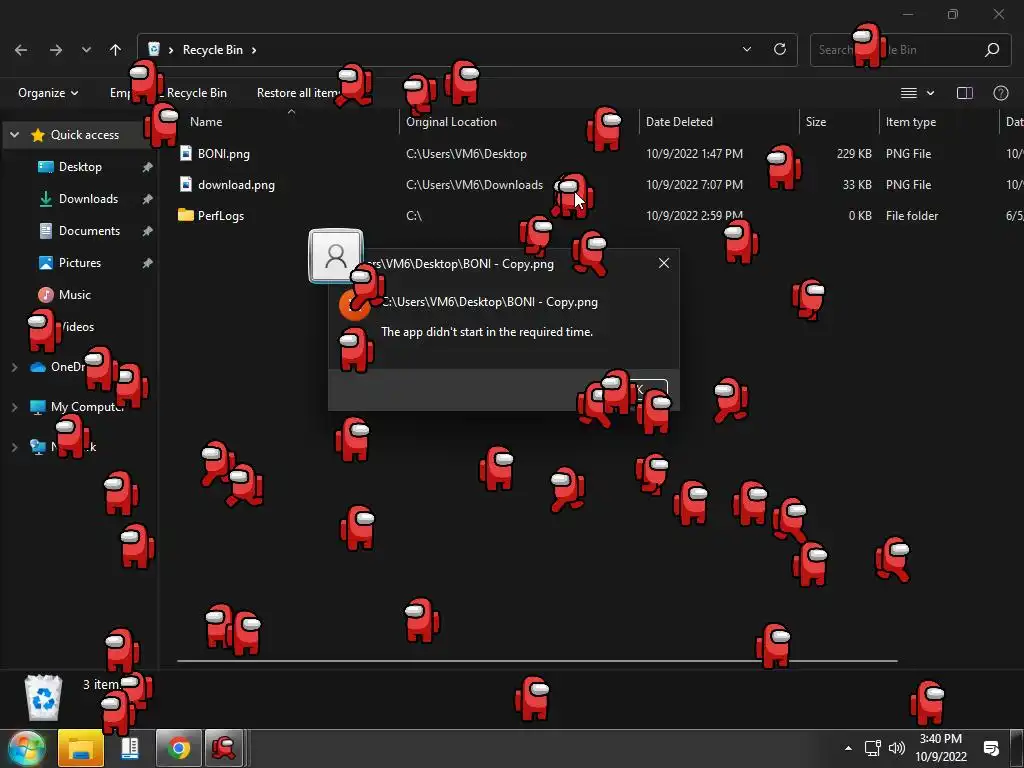Click the horizontal scrollbar
Viewport: 1024px width, 768px height.
click(x=537, y=661)
